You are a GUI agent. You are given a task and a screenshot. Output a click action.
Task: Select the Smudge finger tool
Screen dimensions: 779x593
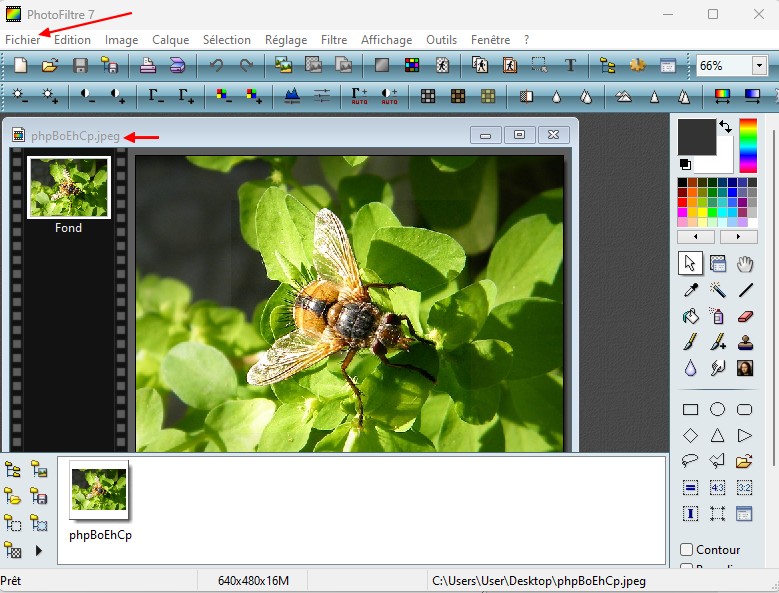pos(717,368)
